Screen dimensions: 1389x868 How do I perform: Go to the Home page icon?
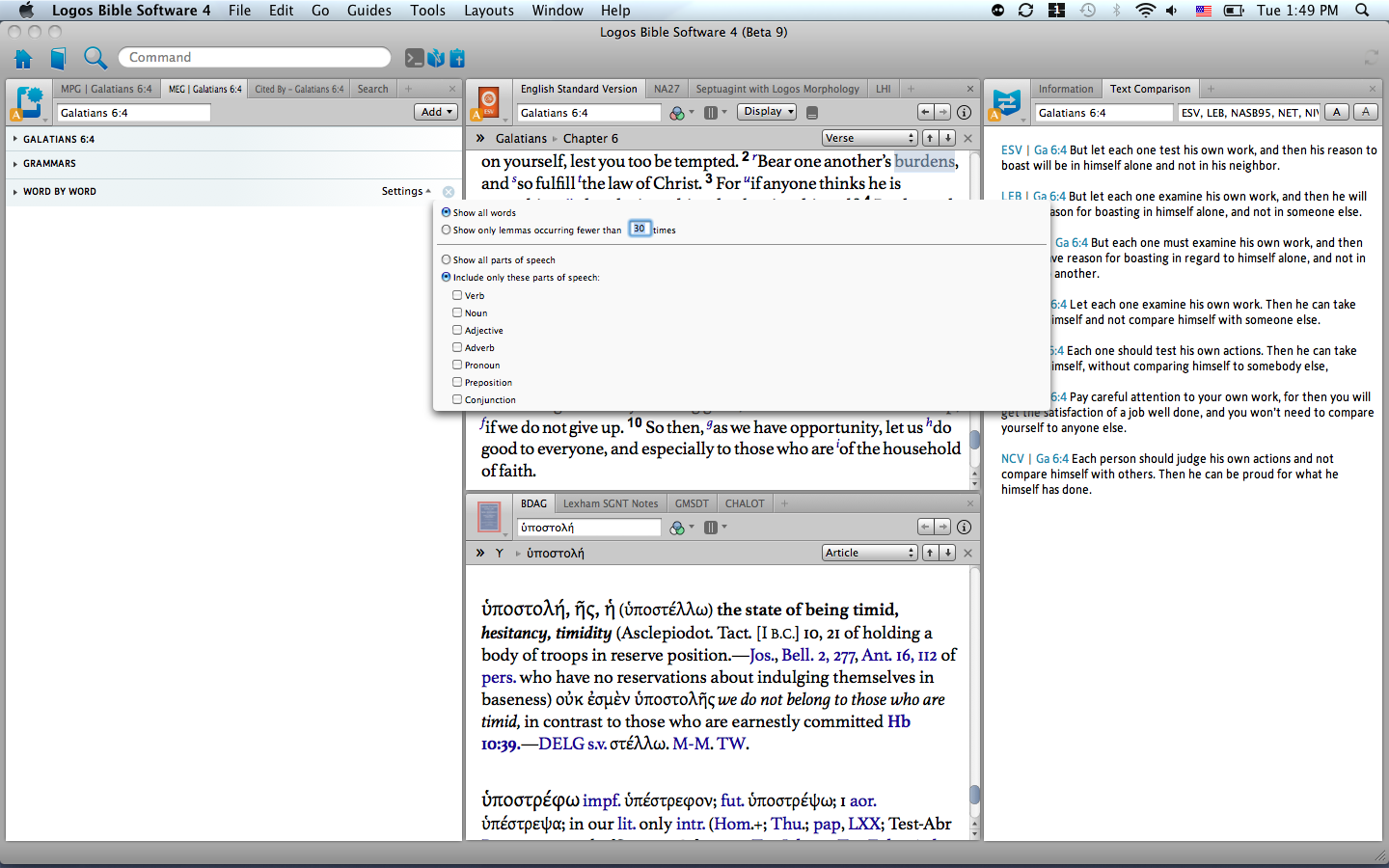pos(23,58)
